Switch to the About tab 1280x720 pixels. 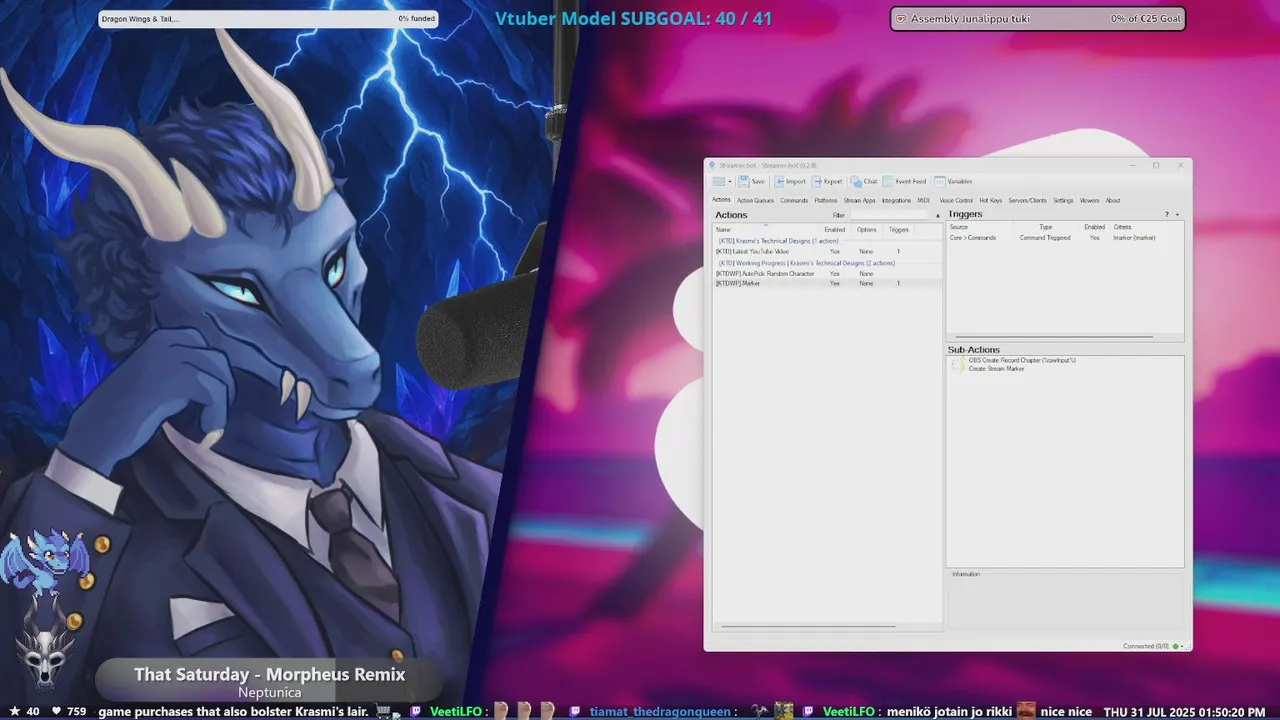coord(1113,200)
